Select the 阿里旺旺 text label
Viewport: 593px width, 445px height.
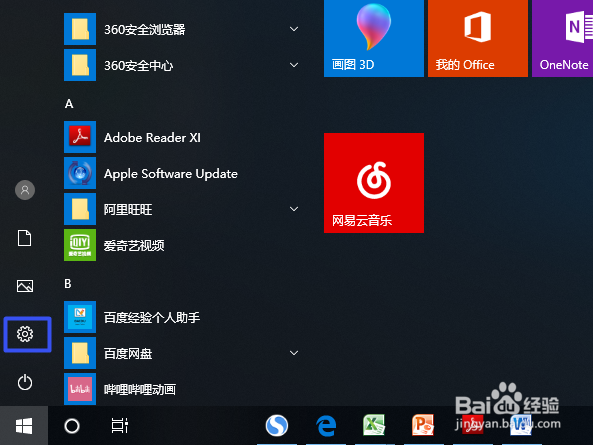pyautogui.click(x=128, y=209)
